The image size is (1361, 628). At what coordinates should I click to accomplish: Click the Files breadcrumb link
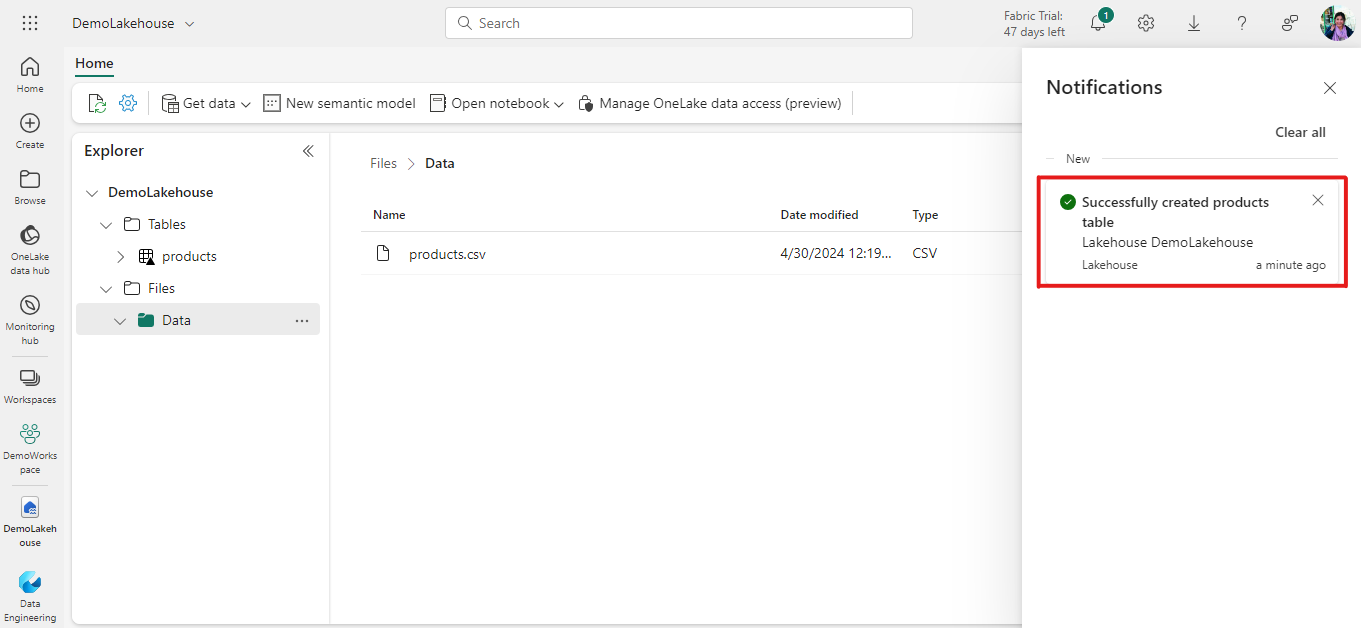point(383,163)
